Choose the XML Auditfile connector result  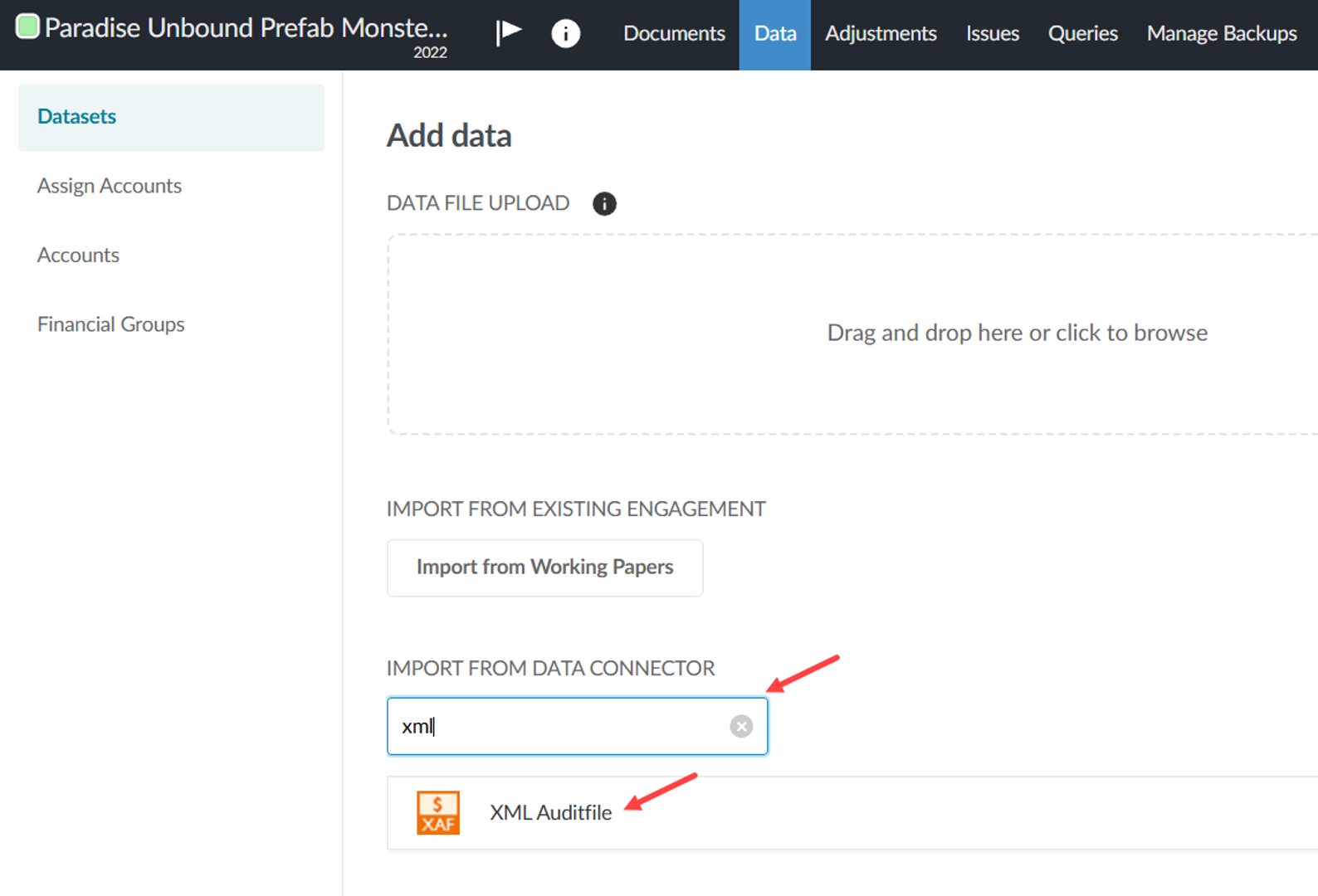[x=551, y=813]
